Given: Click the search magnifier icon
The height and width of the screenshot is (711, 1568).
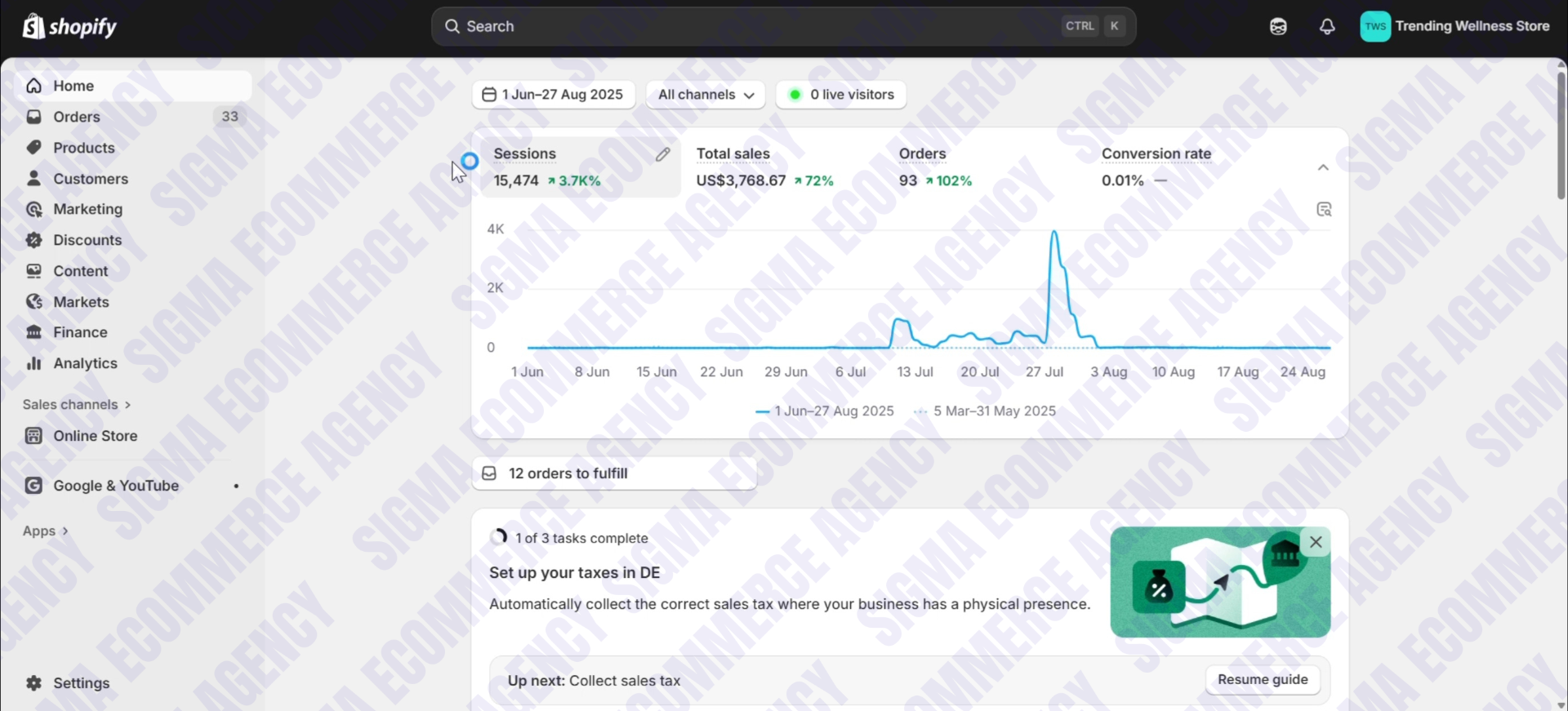Looking at the screenshot, I should point(452,26).
